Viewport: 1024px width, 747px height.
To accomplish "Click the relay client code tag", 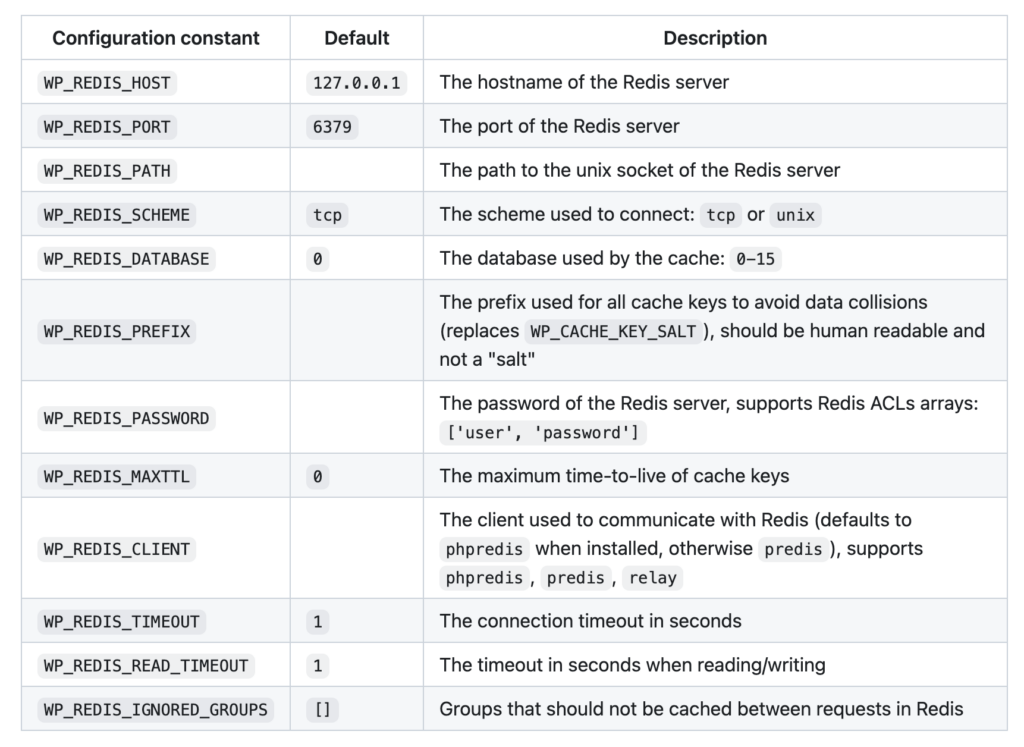I will (x=654, y=578).
